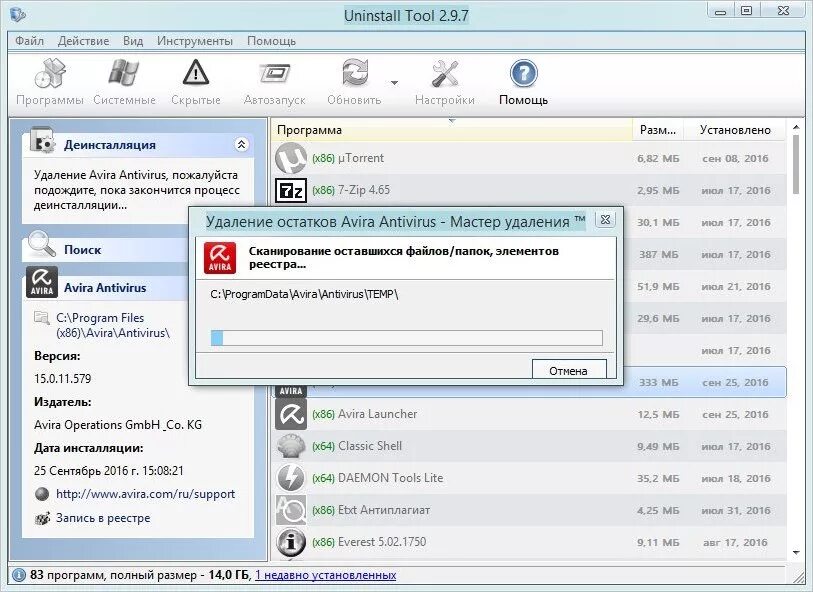Viewport: 813px width, 592px height.
Task: Click scroll down arrow of program list
Action: [x=796, y=553]
